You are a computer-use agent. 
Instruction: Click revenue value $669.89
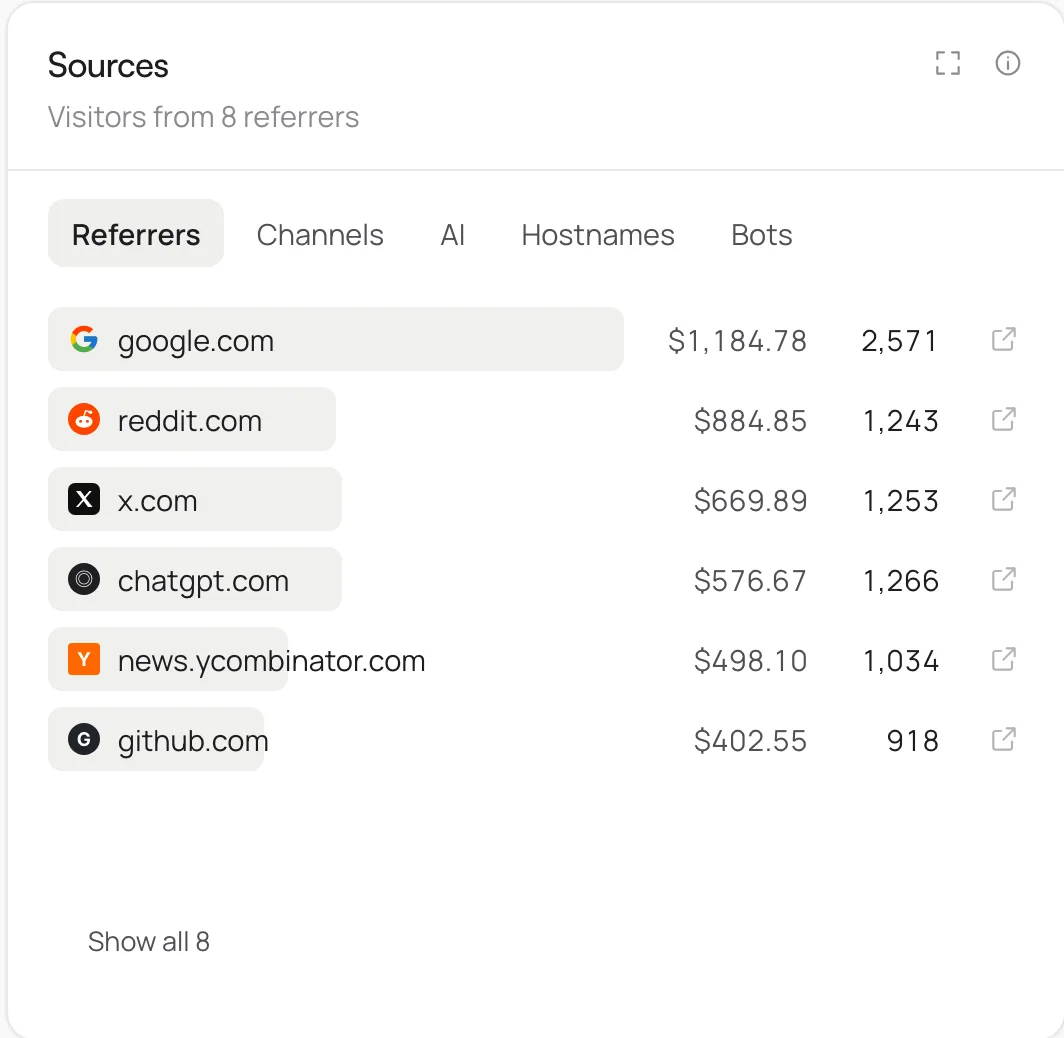(750, 501)
